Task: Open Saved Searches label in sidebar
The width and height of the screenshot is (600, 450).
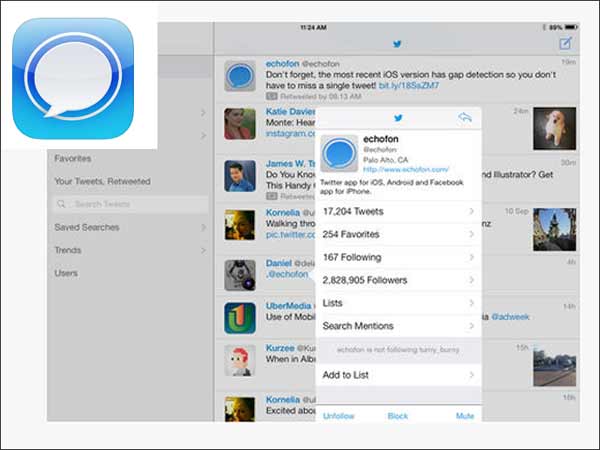Action: tap(87, 227)
